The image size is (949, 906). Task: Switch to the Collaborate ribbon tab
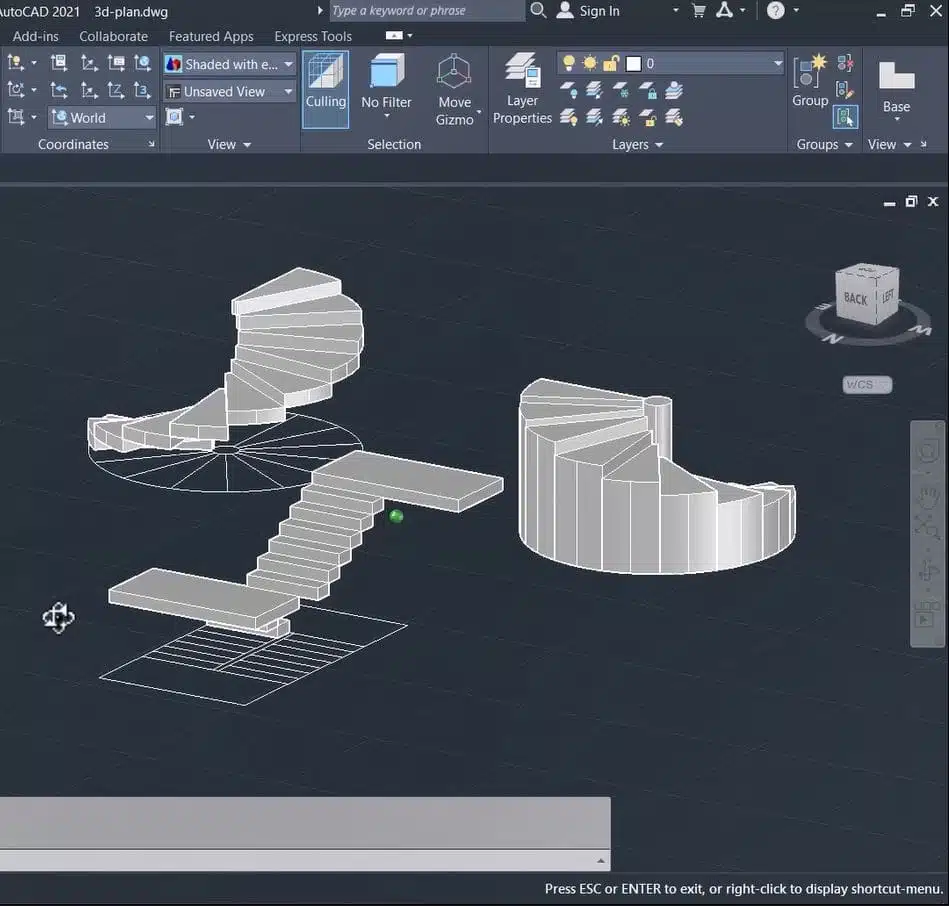113,36
